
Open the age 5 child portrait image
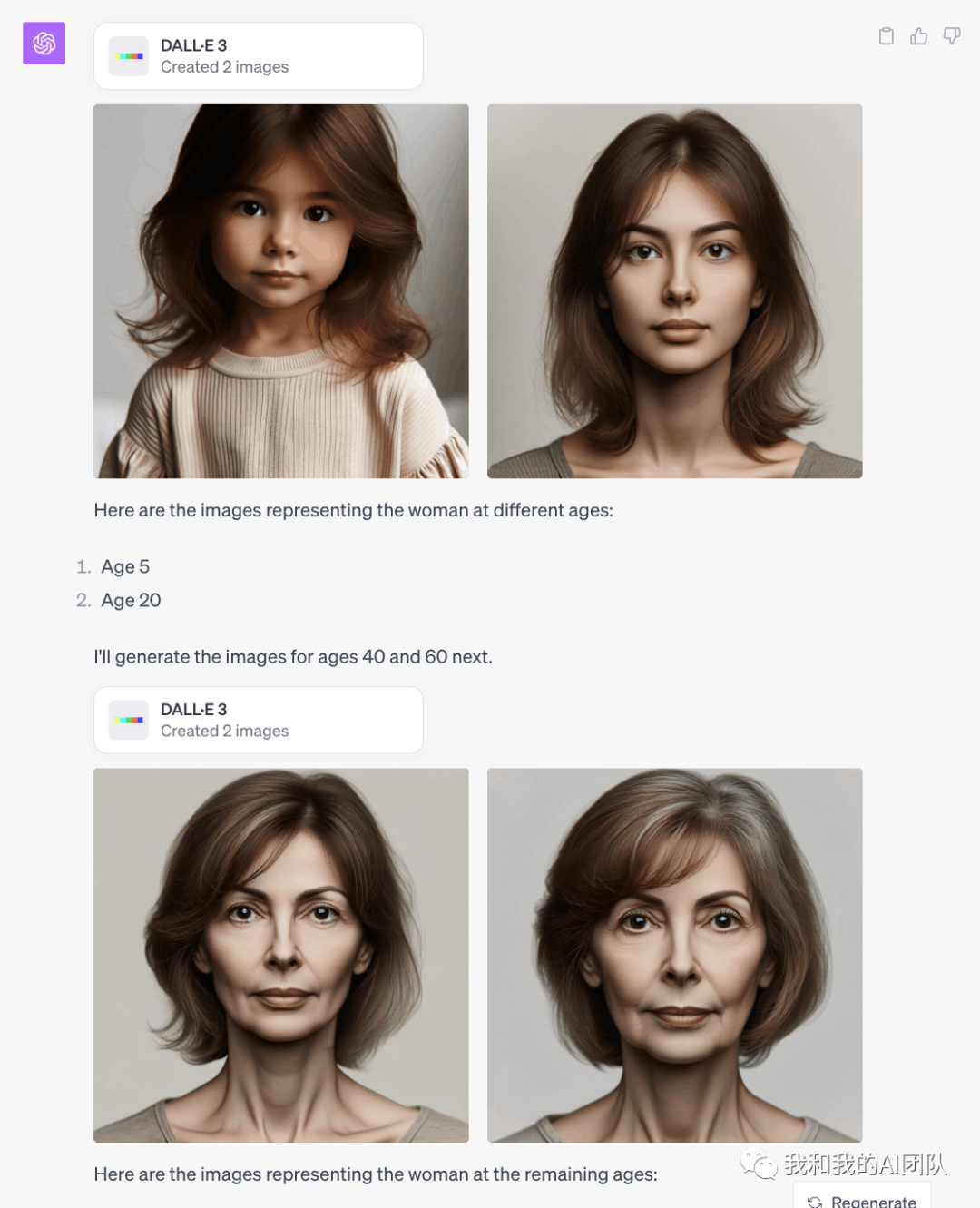coord(281,291)
